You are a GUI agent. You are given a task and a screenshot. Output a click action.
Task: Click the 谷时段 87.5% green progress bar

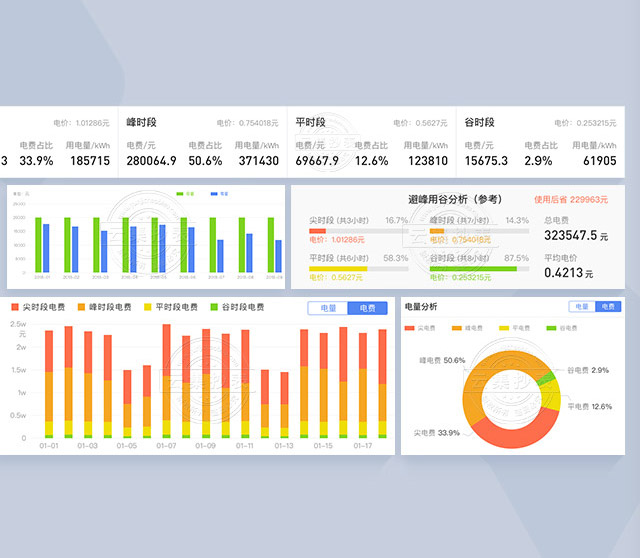point(479,268)
